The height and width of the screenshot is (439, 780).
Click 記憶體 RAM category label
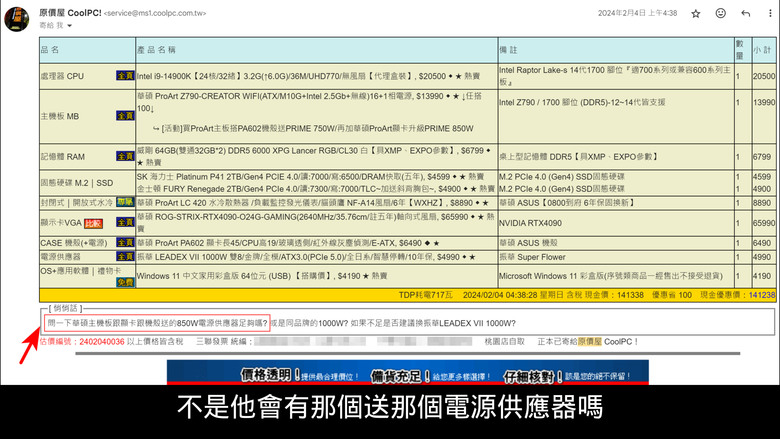pos(63,157)
